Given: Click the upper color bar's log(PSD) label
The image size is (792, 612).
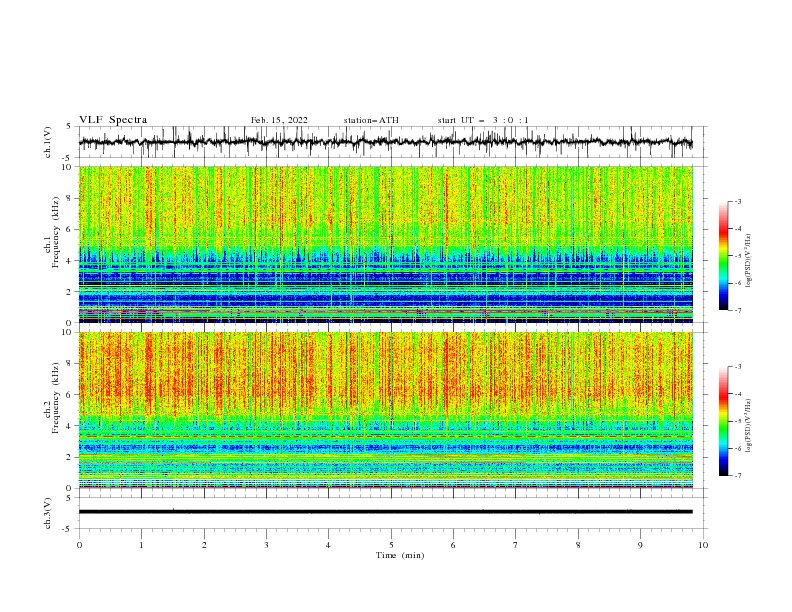Looking at the screenshot, I should tap(748, 261).
